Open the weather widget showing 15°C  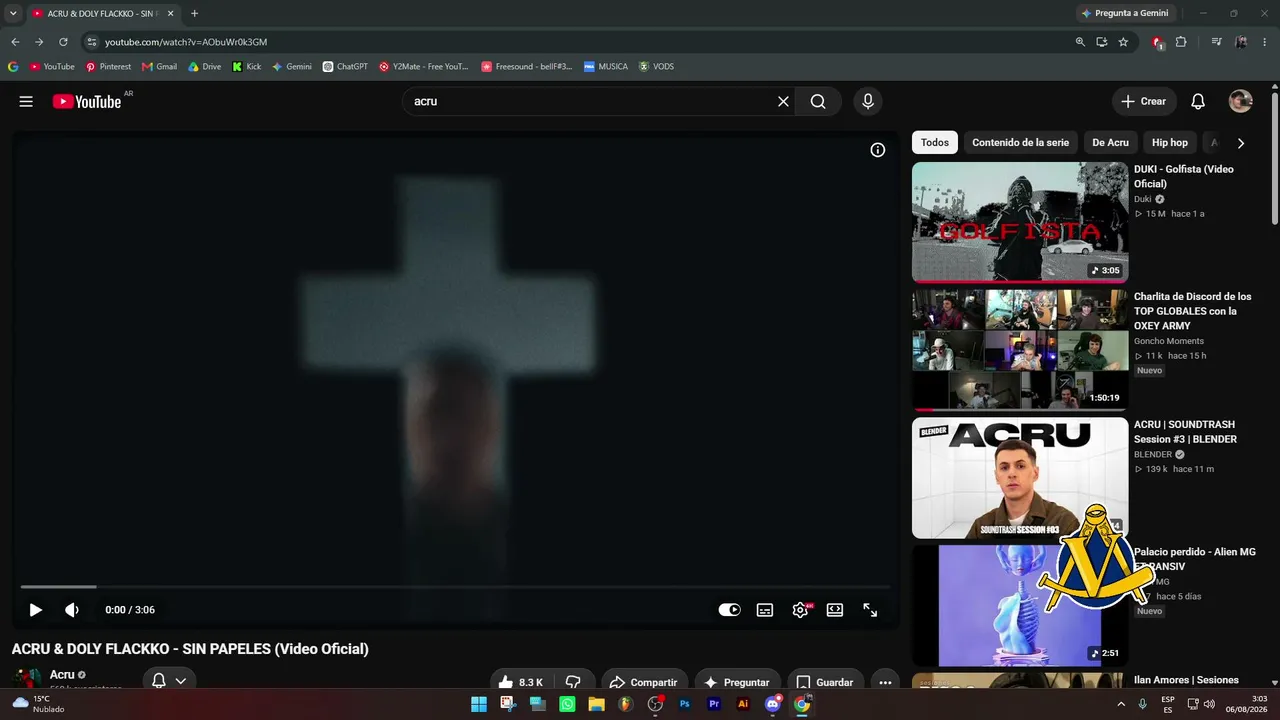click(x=38, y=704)
